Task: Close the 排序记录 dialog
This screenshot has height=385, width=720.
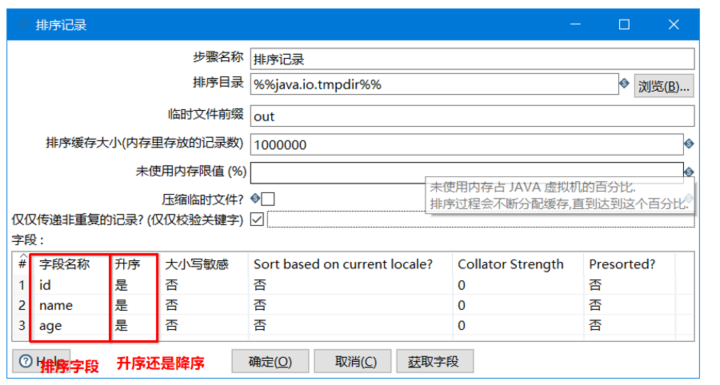Action: coord(674,24)
